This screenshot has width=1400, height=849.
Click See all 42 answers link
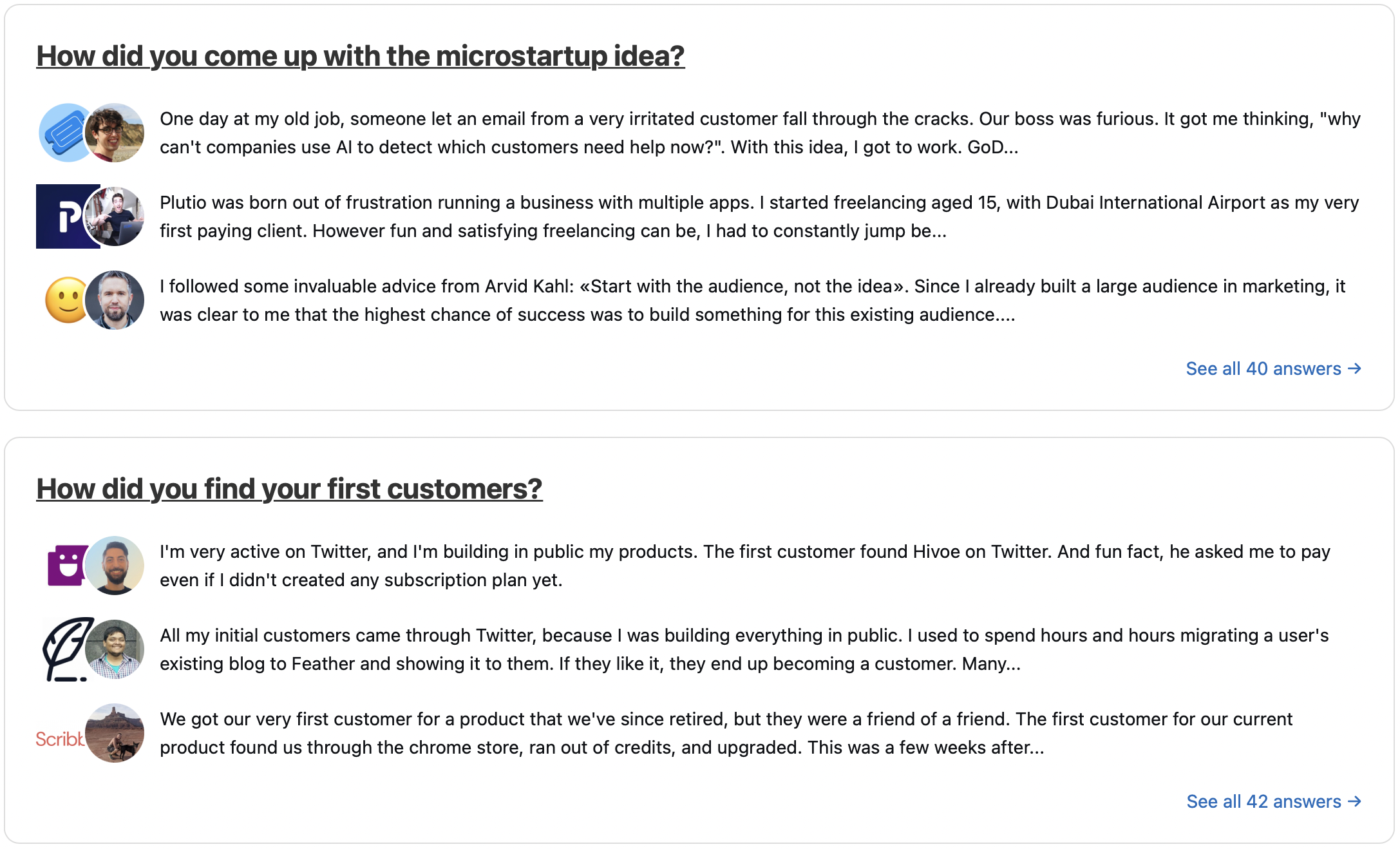coord(1274,801)
